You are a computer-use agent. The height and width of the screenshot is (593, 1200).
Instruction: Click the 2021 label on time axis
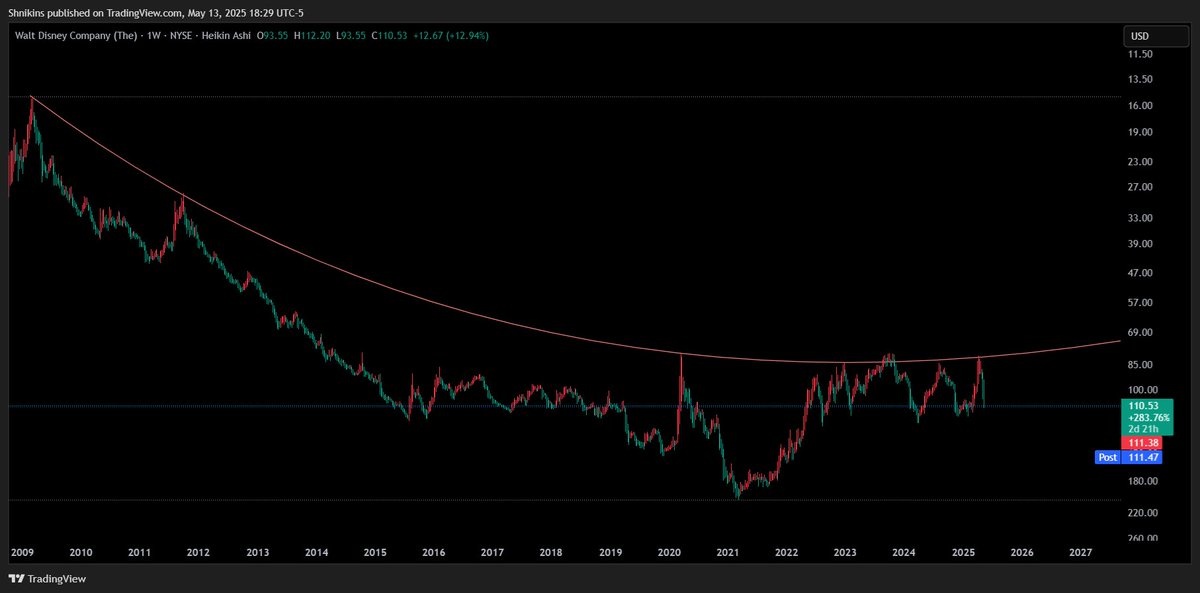coord(727,553)
